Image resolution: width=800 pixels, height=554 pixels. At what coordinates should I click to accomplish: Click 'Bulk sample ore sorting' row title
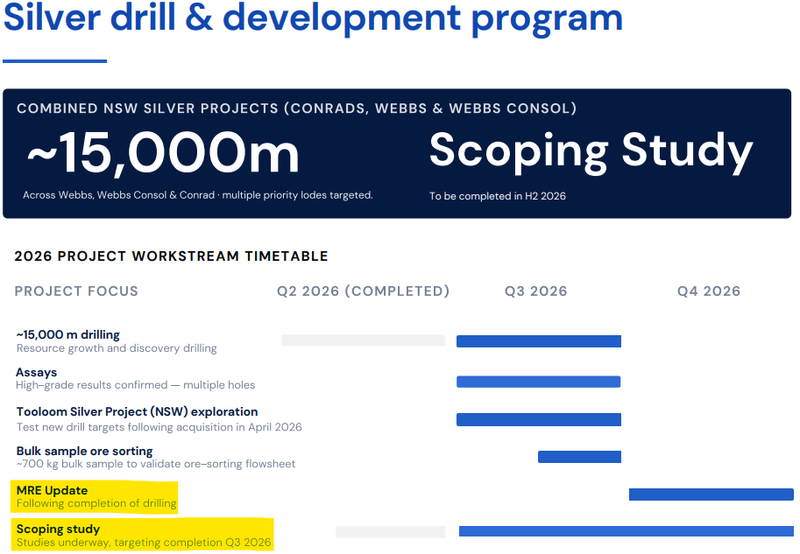coord(84,451)
